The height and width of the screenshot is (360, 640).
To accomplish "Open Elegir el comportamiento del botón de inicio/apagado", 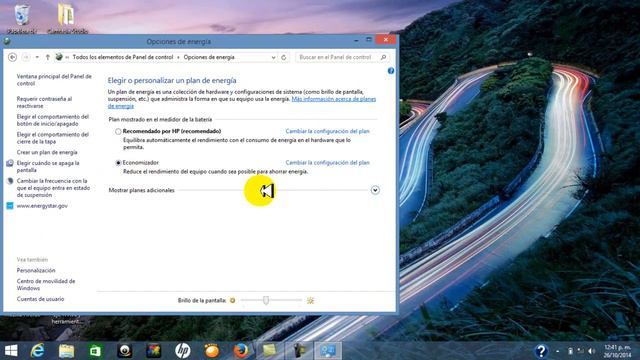I will pos(53,120).
